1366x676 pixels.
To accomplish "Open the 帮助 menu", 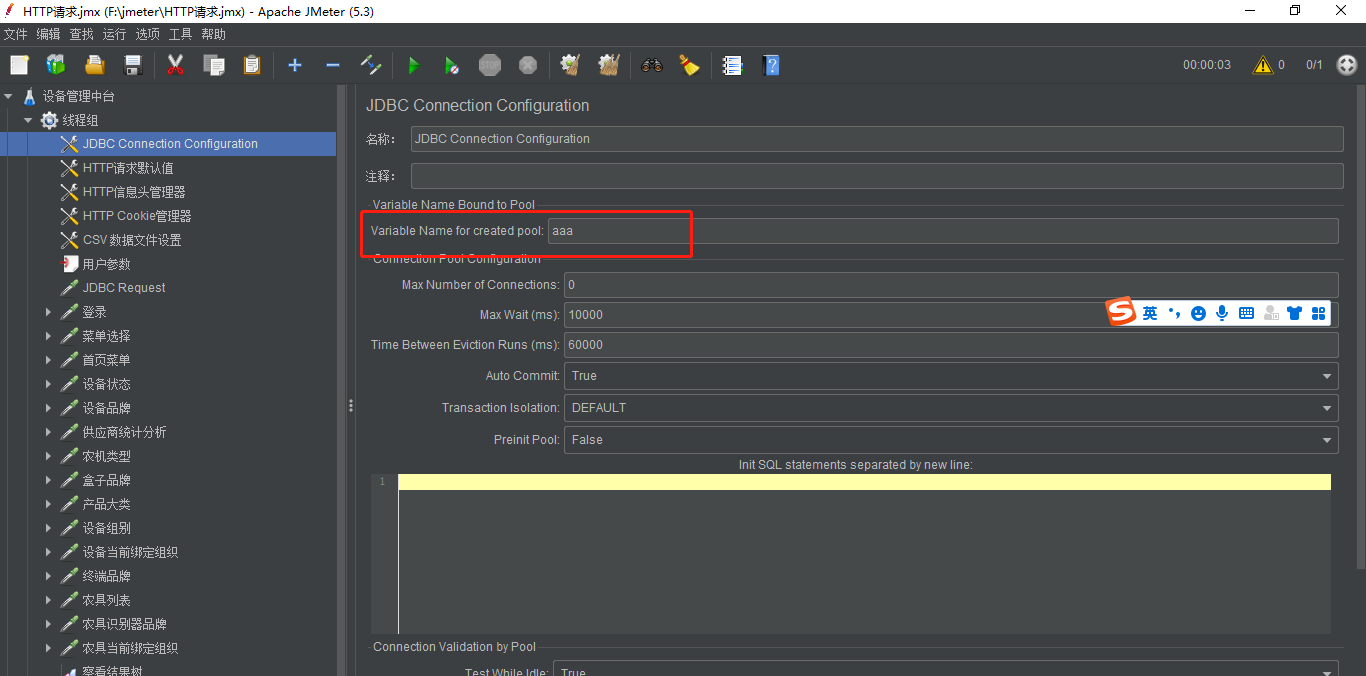I will click(x=213, y=34).
